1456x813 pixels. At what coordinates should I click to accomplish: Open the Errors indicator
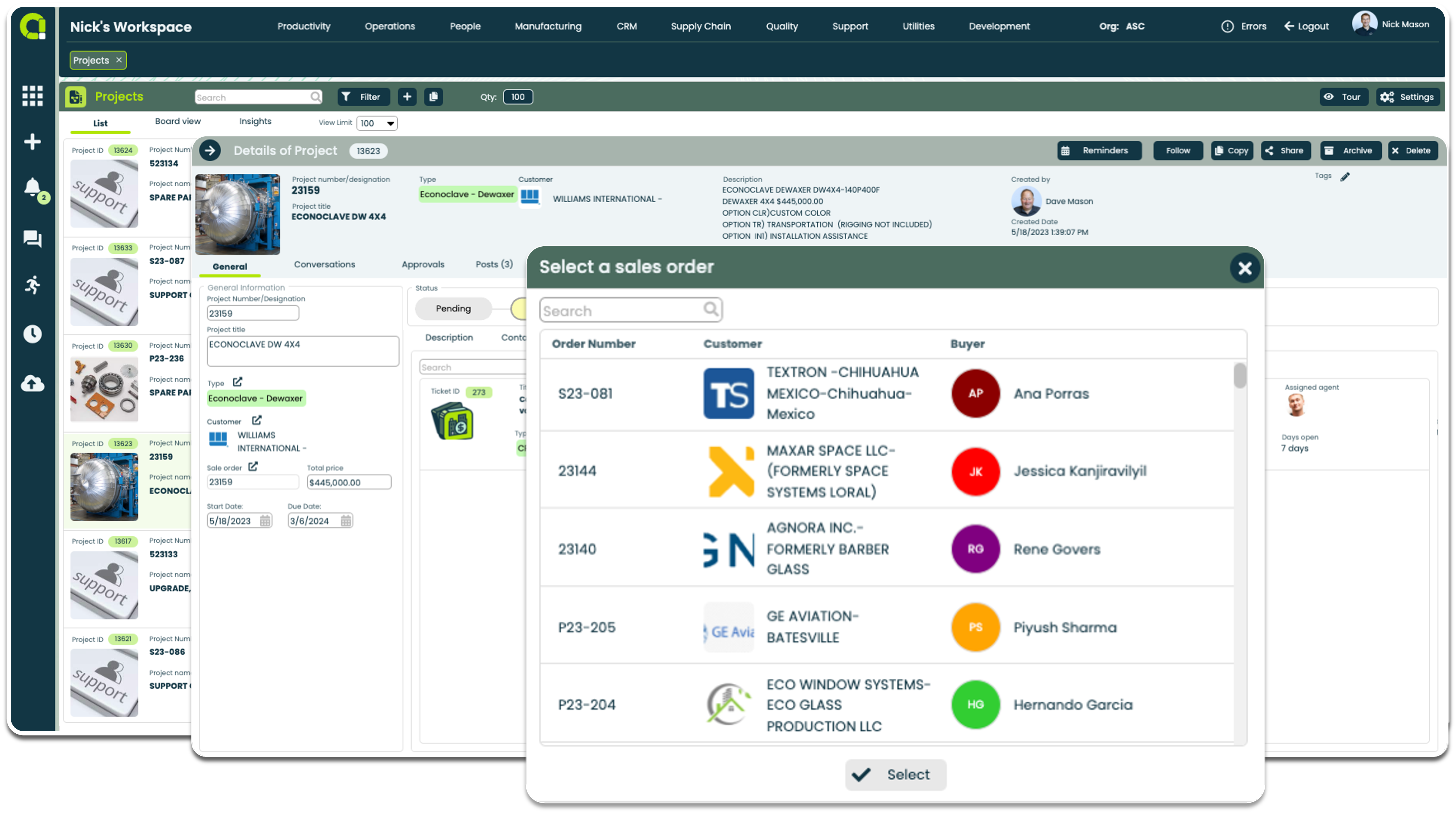(1244, 26)
